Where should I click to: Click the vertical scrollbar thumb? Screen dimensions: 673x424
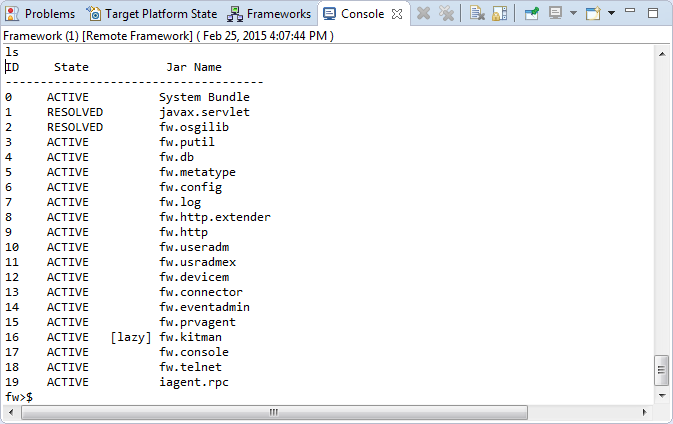click(661, 370)
